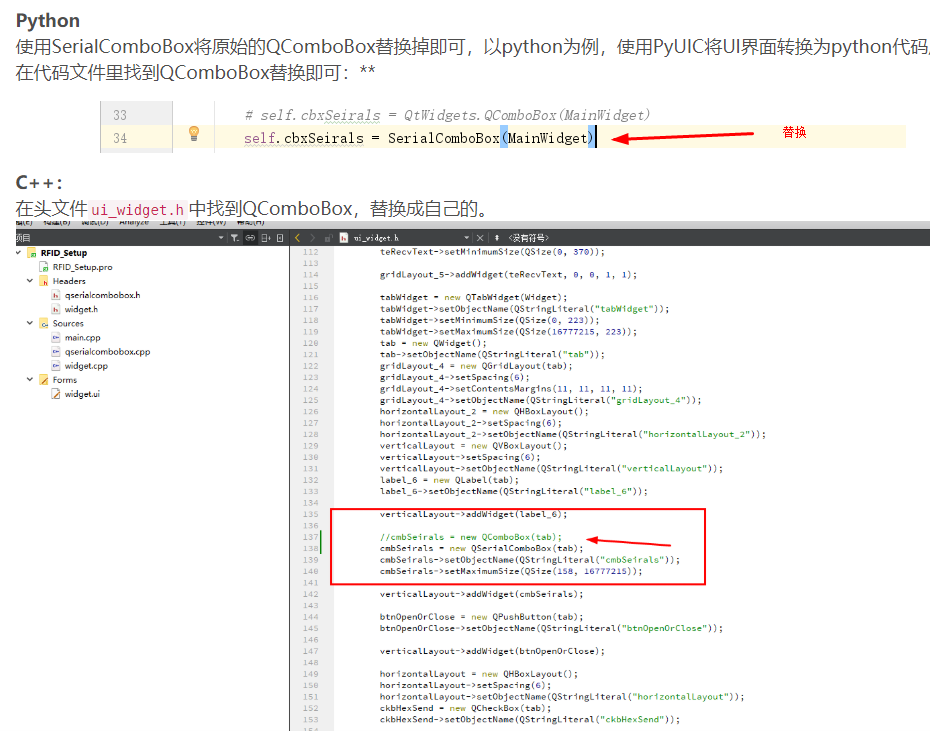Open qserialcombobox.h in the tree
This screenshot has height=731, width=930.
[103, 295]
